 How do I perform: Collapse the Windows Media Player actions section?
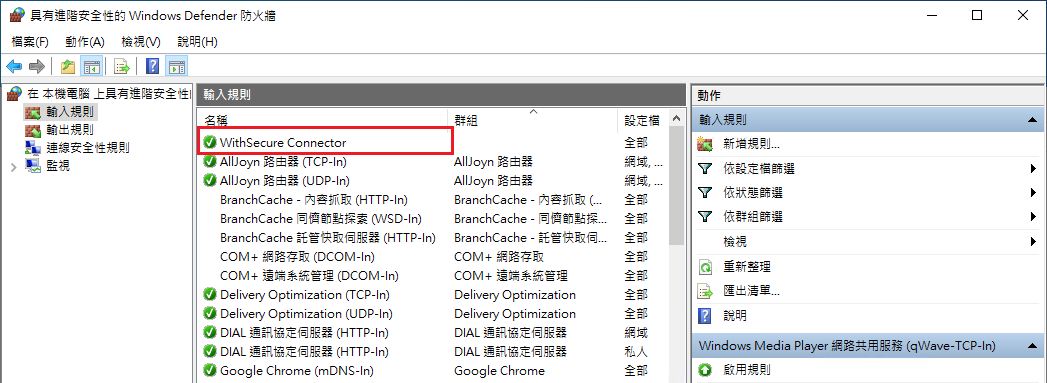click(1032, 346)
